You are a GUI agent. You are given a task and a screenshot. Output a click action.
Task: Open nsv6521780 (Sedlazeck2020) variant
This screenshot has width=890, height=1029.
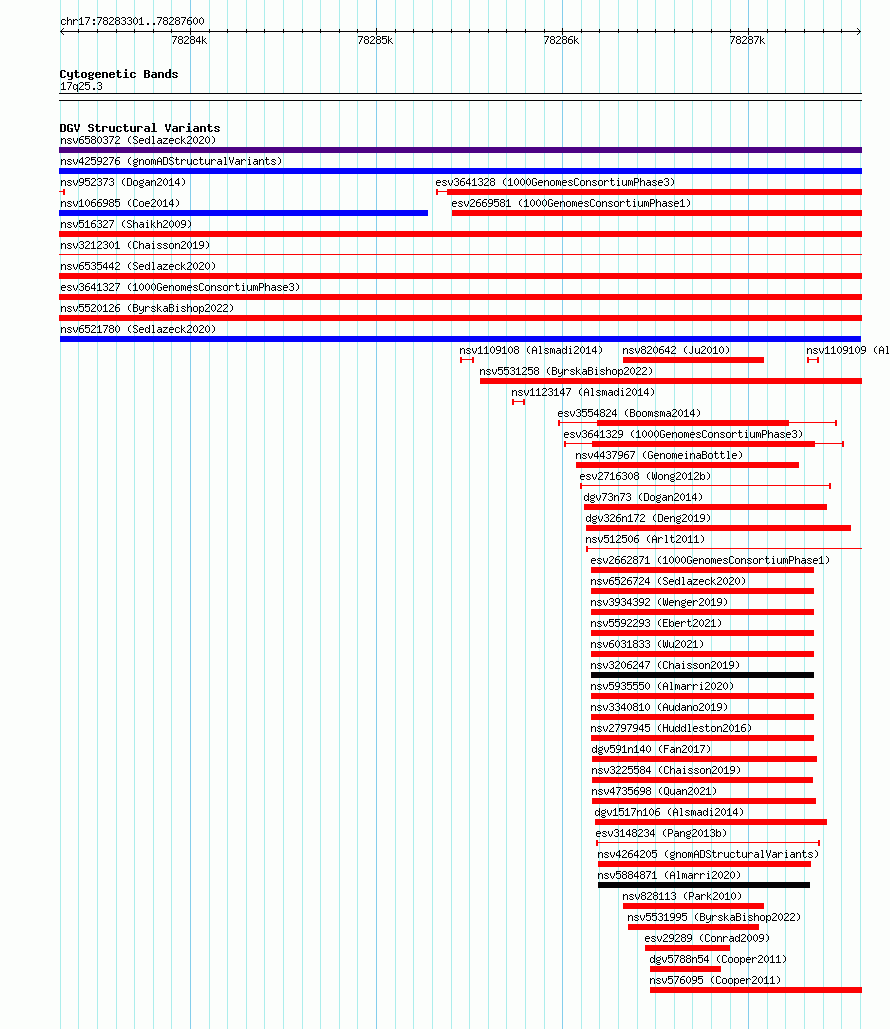click(x=138, y=329)
